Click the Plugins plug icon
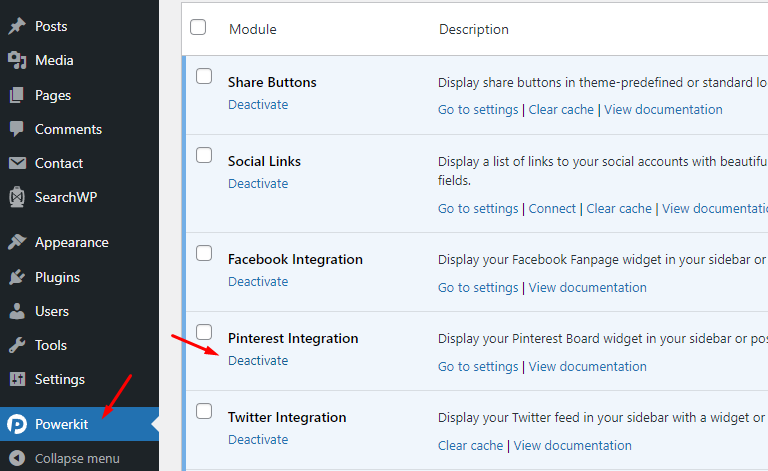This screenshot has width=768, height=471. [17, 277]
